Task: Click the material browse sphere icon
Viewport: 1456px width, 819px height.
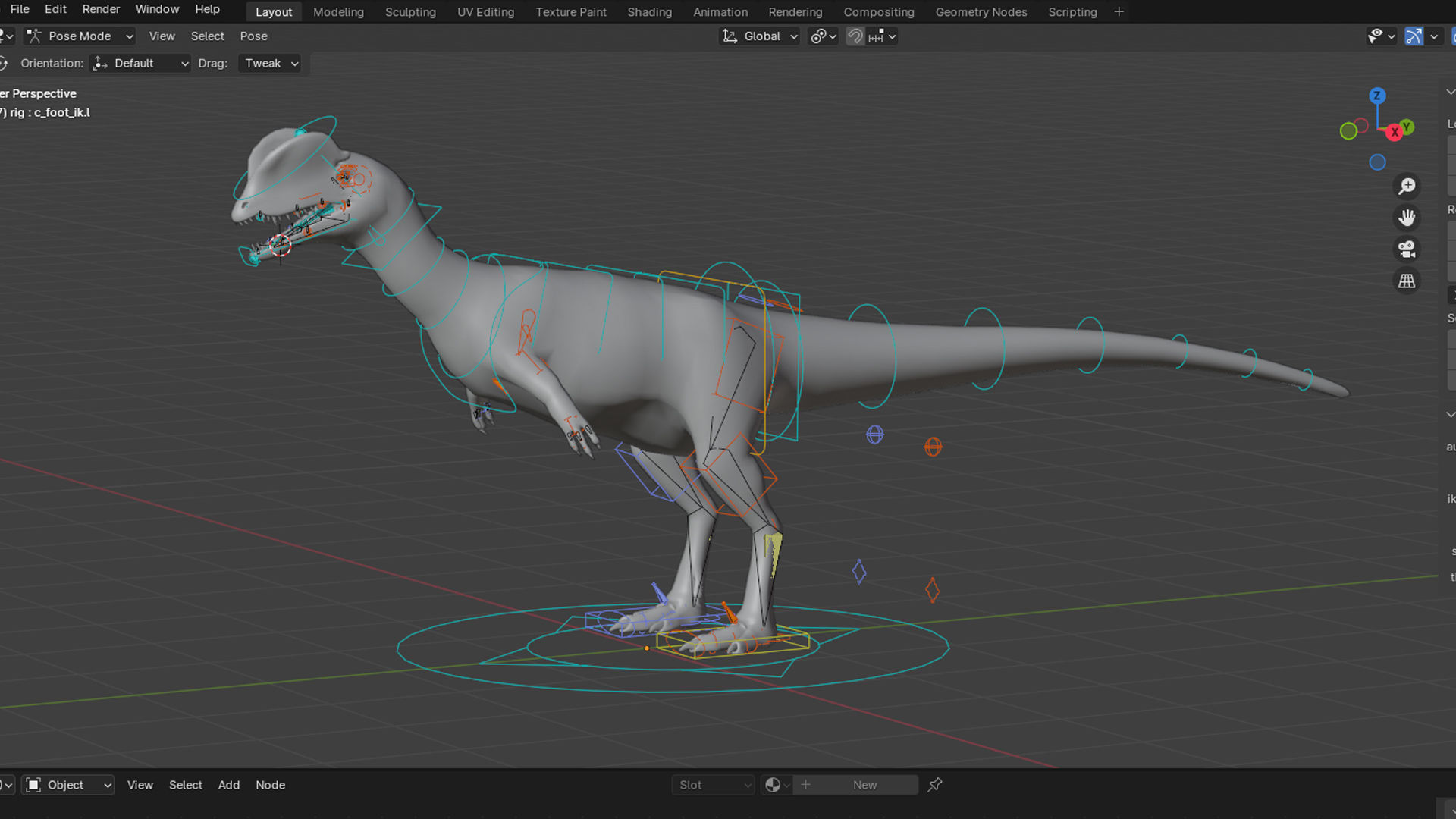Action: click(773, 785)
